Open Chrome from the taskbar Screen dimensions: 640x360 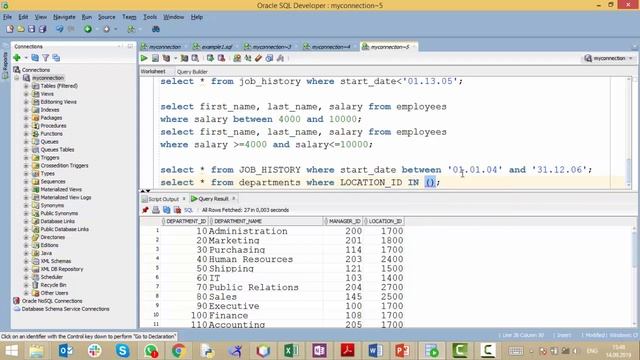point(179,351)
